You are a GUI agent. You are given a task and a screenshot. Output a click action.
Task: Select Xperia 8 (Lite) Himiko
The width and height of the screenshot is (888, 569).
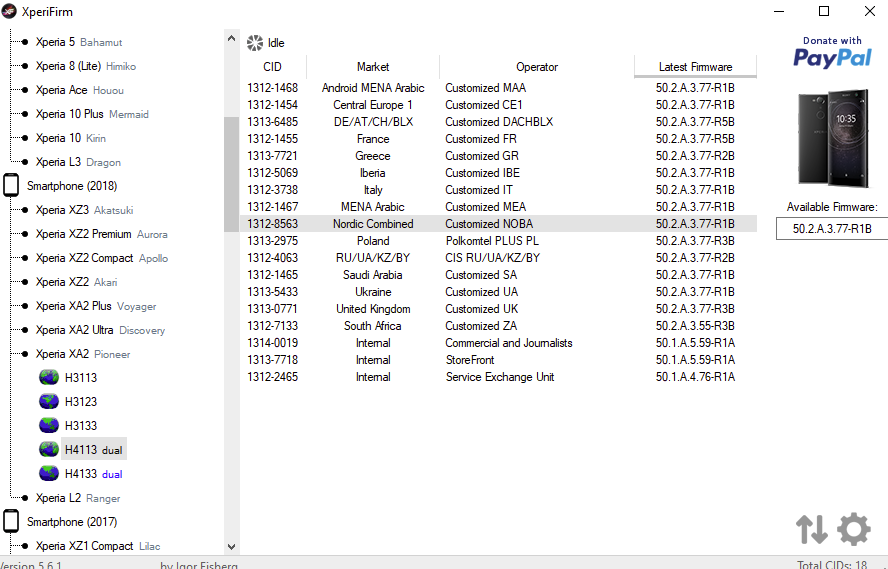(x=86, y=66)
